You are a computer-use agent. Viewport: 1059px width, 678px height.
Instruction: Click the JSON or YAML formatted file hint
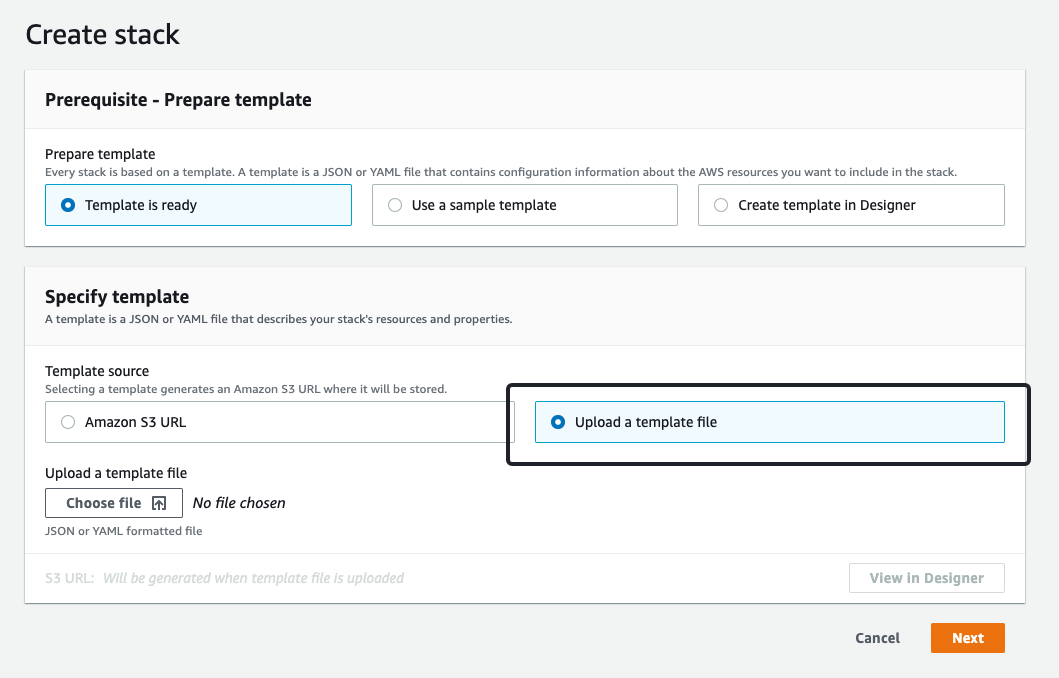click(x=124, y=531)
